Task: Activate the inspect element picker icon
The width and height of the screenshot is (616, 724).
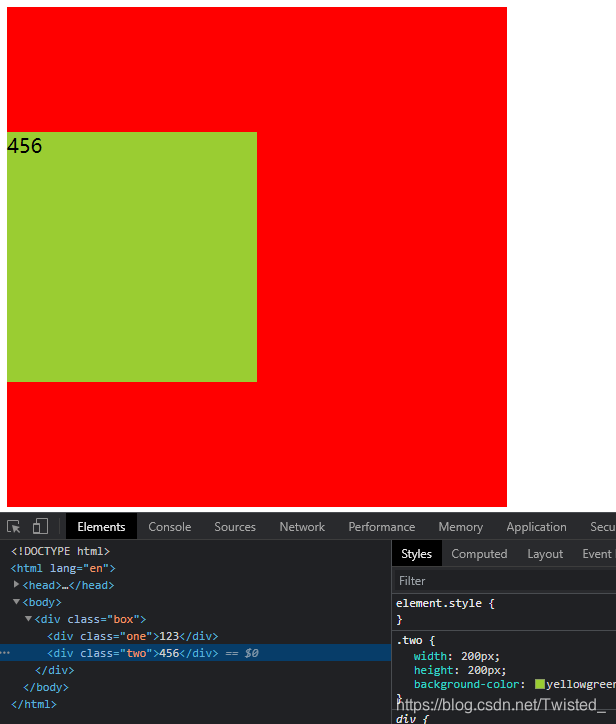Action: pyautogui.click(x=14, y=527)
